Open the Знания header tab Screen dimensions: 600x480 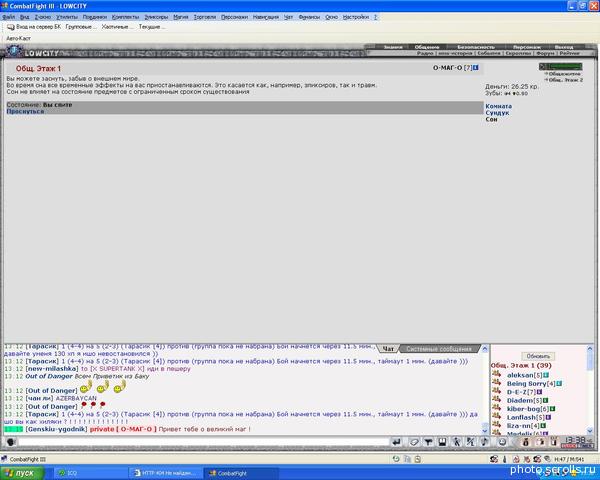click(393, 47)
